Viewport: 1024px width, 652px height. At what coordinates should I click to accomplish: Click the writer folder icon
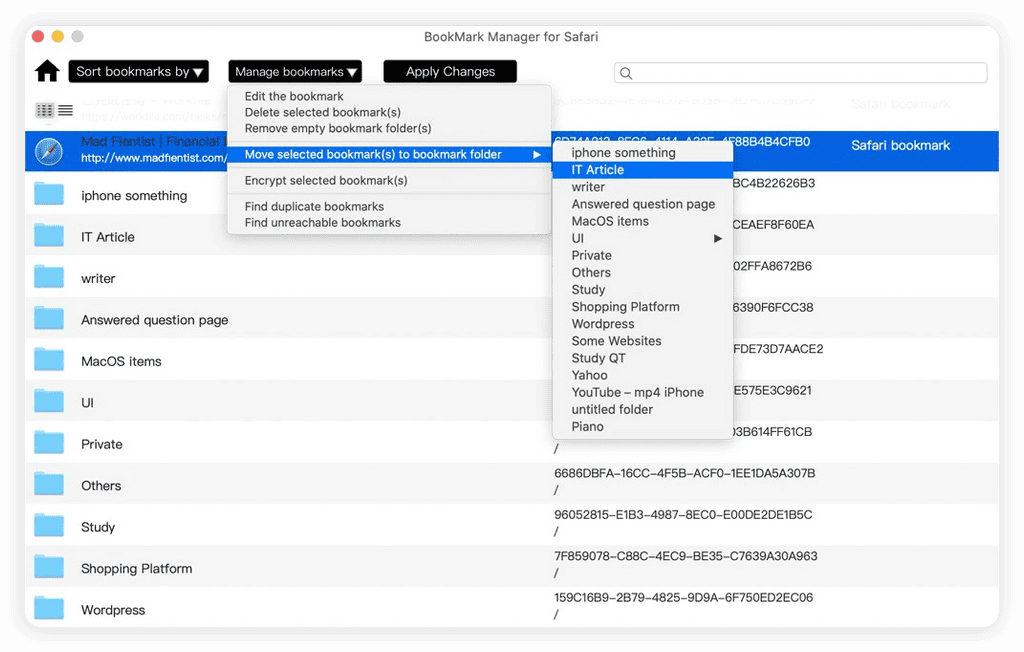click(49, 277)
